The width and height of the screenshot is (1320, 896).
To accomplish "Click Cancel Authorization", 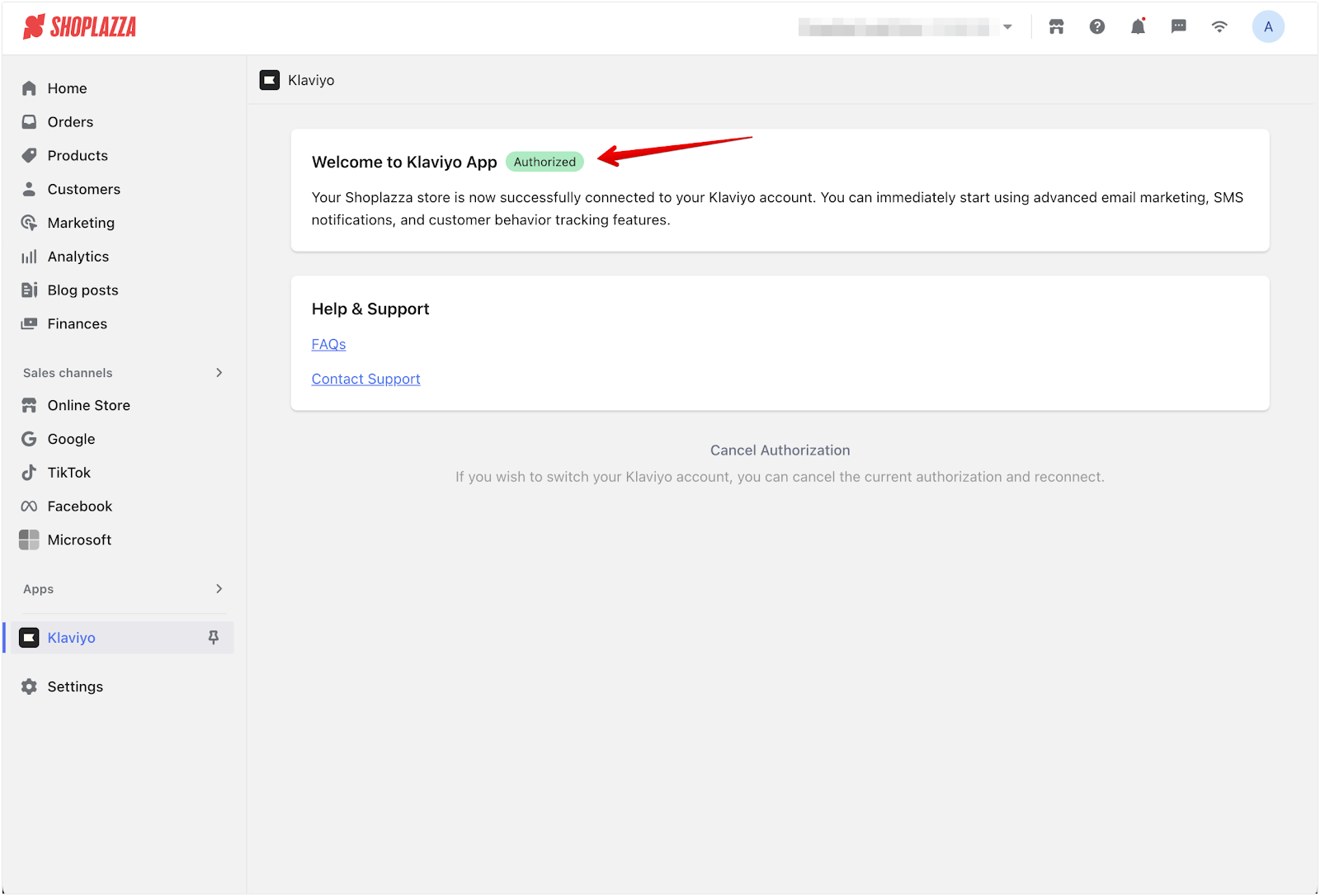I will pos(780,450).
